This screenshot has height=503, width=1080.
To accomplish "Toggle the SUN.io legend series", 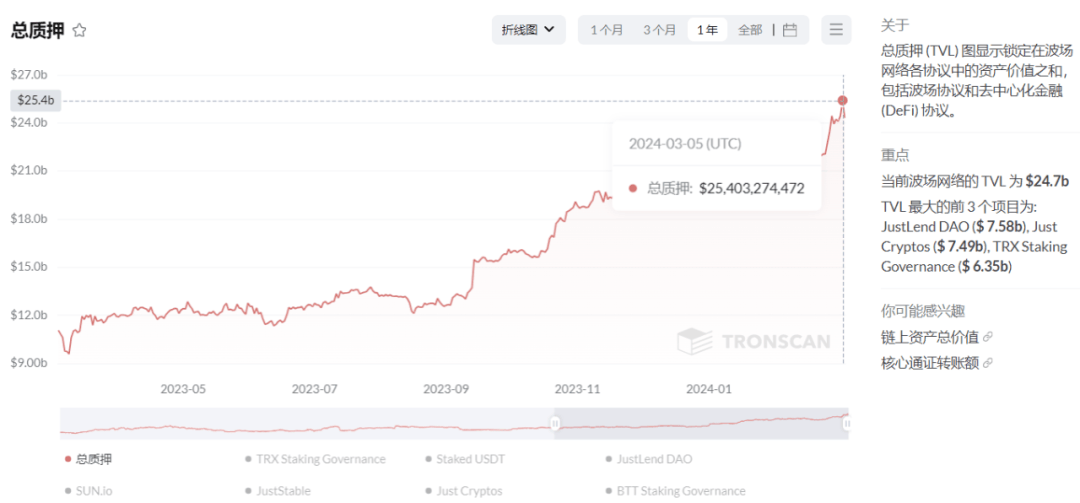I will pos(91,491).
